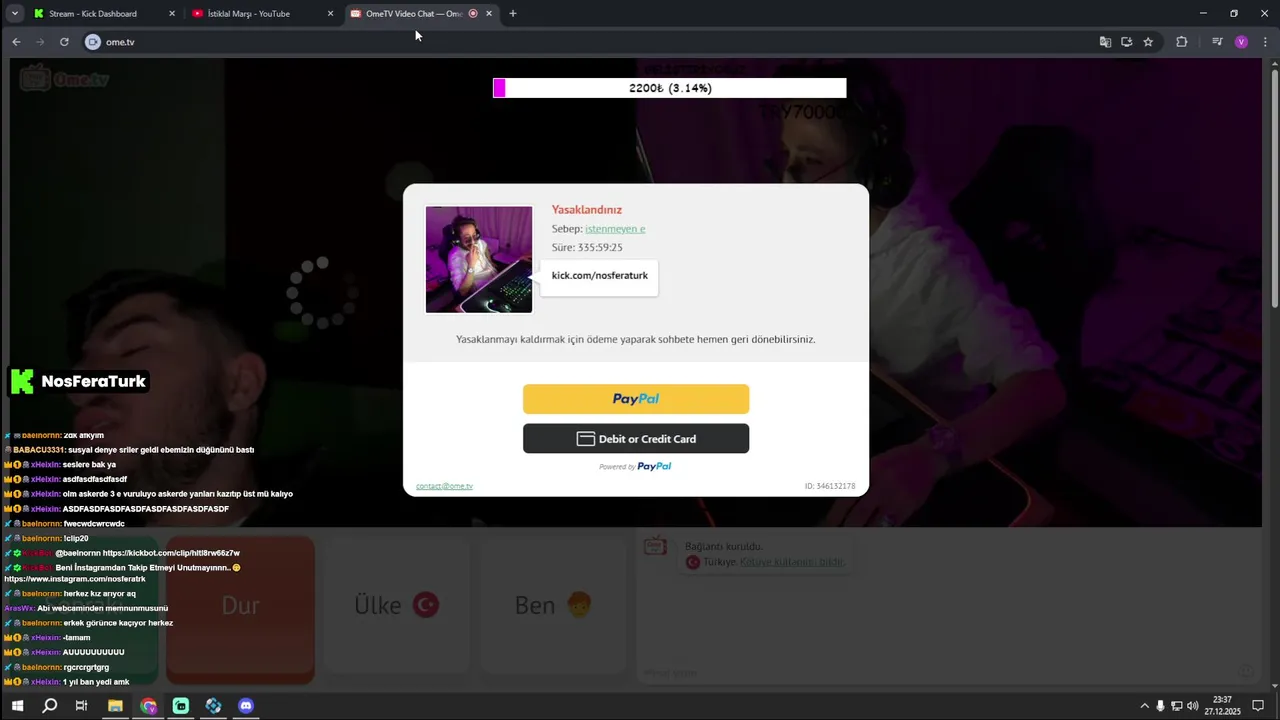Click the ID: 346132178 text

click(x=830, y=486)
